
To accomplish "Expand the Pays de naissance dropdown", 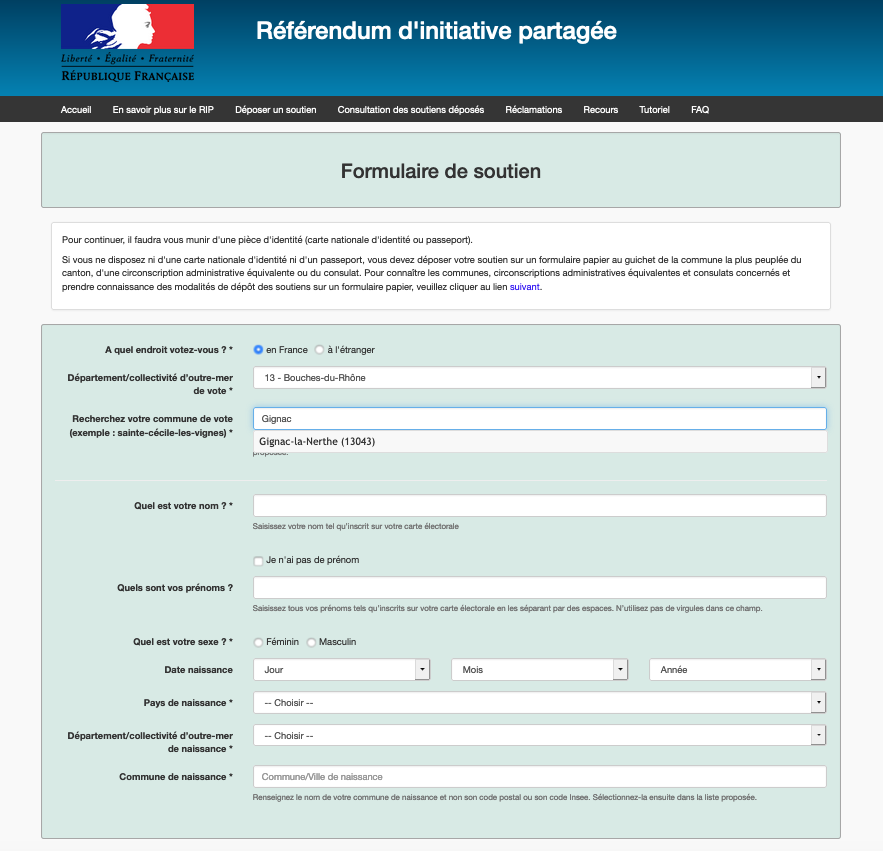I will (x=539, y=703).
